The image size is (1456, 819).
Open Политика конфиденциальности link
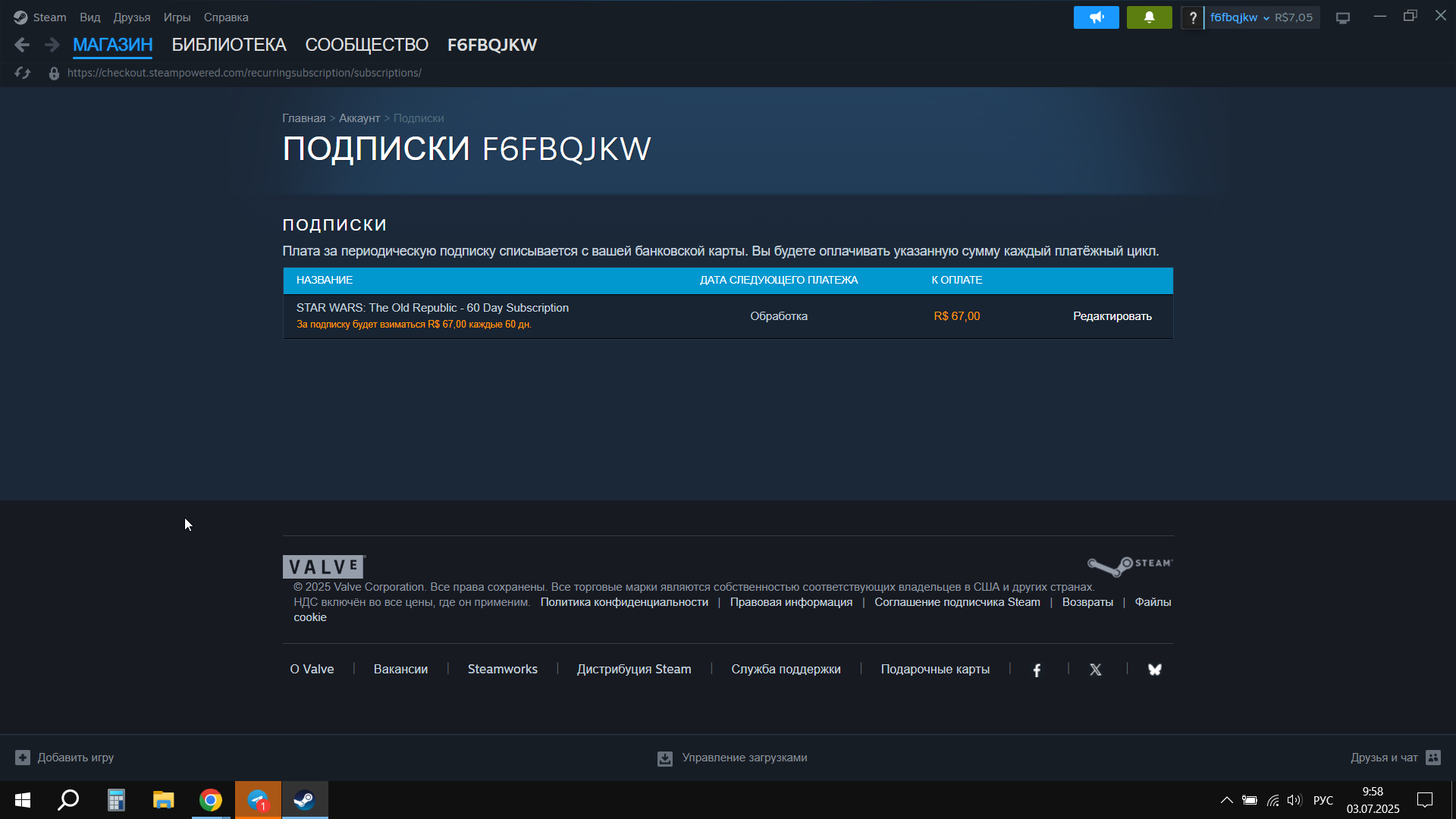click(x=624, y=602)
